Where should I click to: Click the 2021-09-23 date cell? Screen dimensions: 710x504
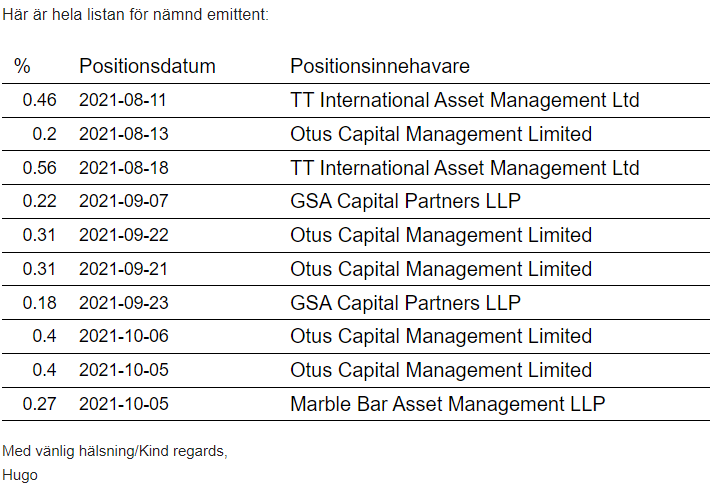tap(124, 302)
